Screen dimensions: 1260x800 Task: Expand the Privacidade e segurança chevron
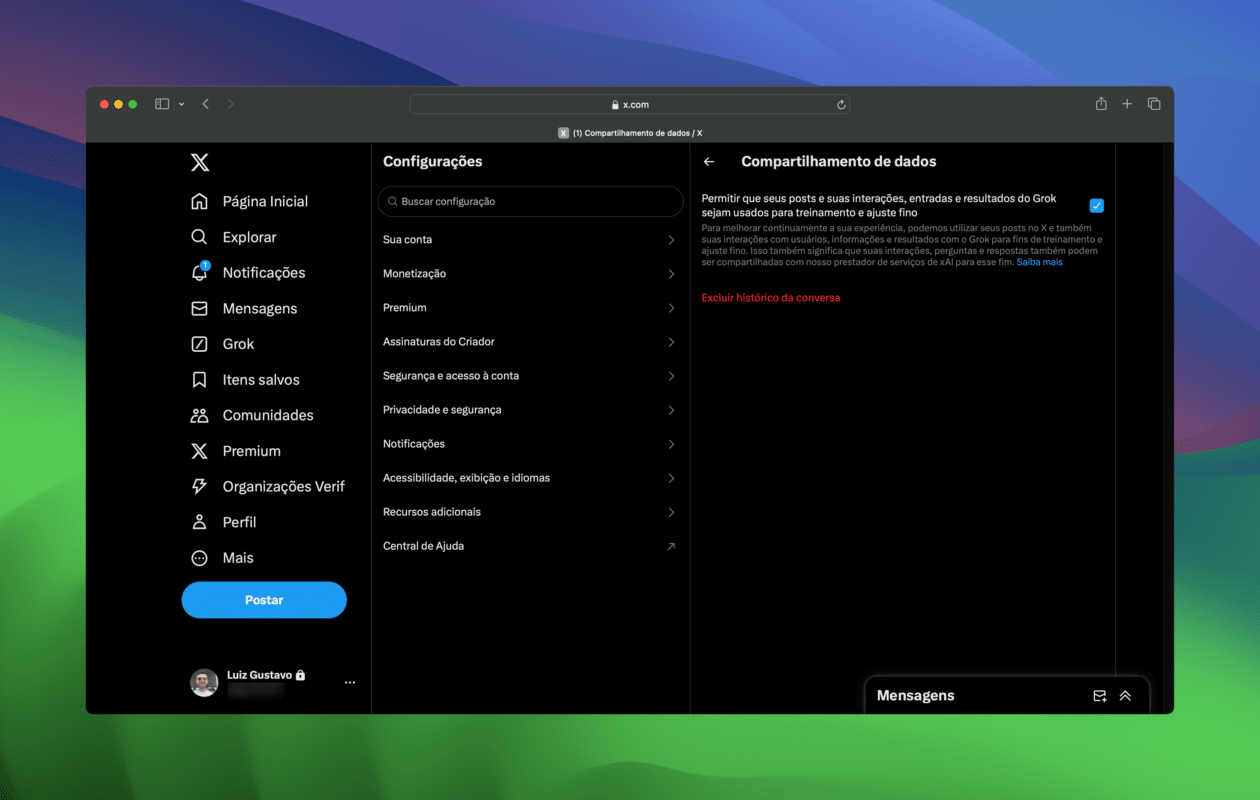[x=671, y=410]
